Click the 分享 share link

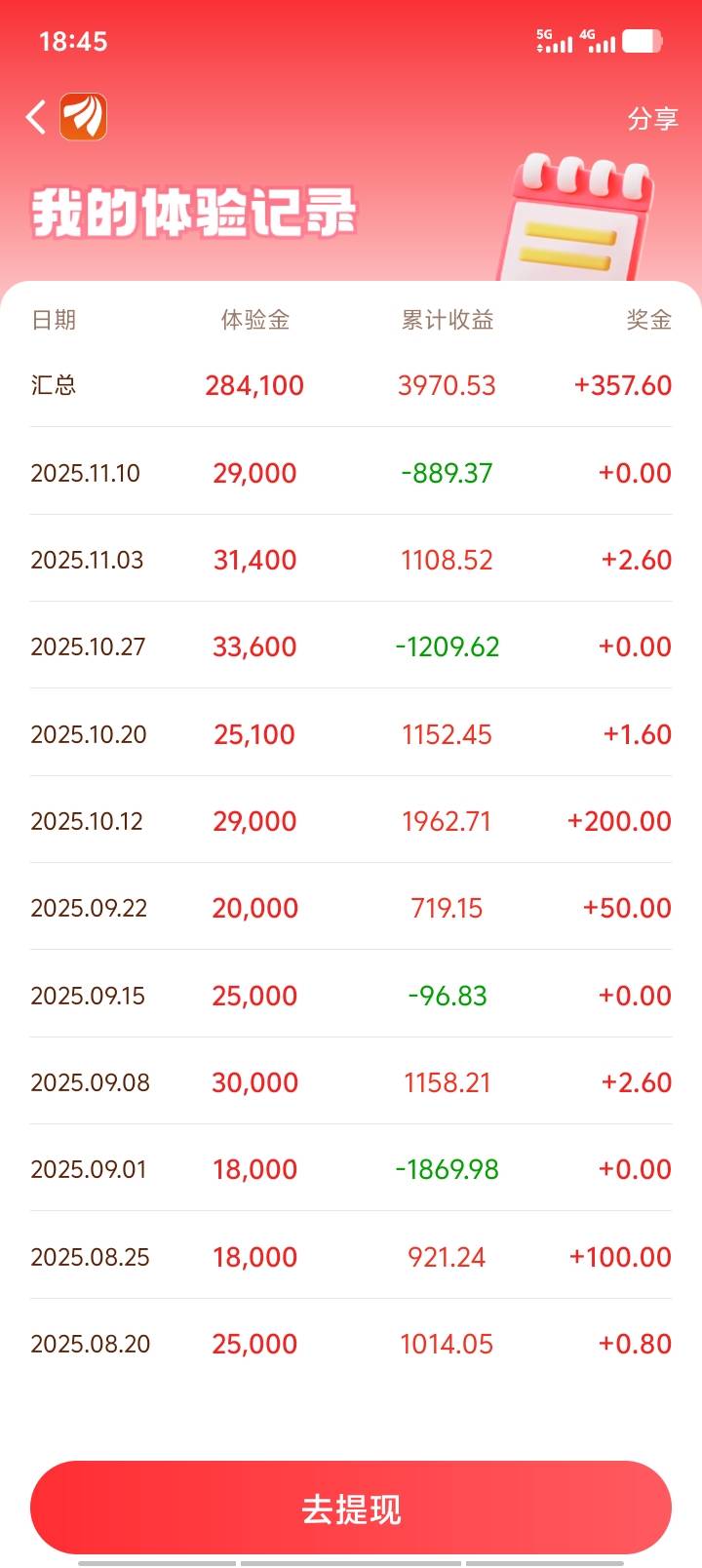click(652, 119)
